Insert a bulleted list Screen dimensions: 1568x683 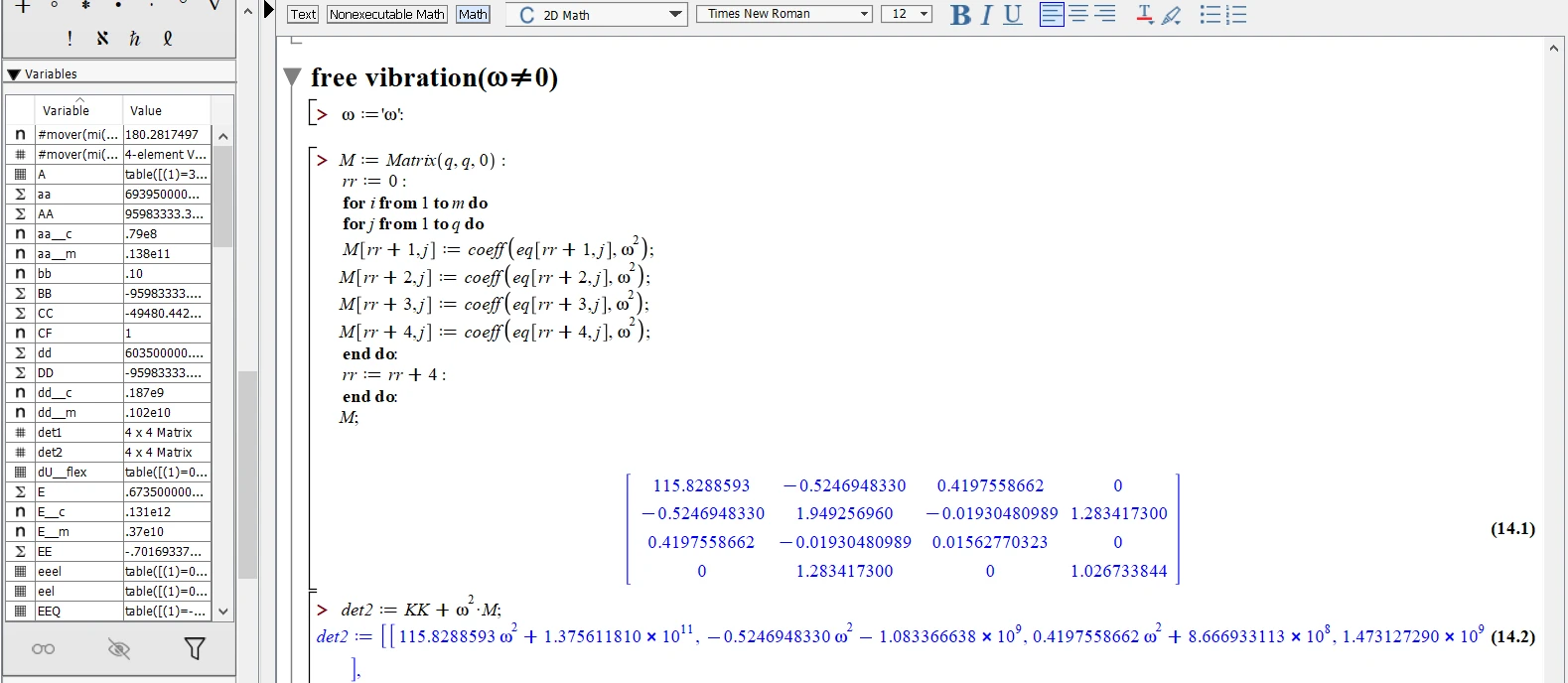[1210, 15]
